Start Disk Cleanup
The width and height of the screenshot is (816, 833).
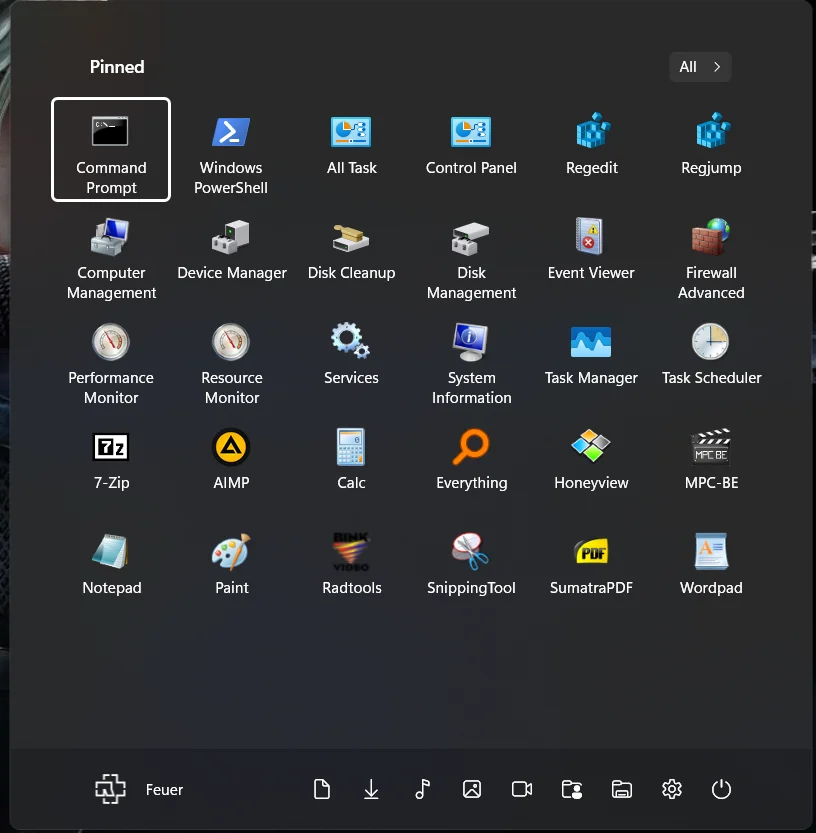pos(351,254)
